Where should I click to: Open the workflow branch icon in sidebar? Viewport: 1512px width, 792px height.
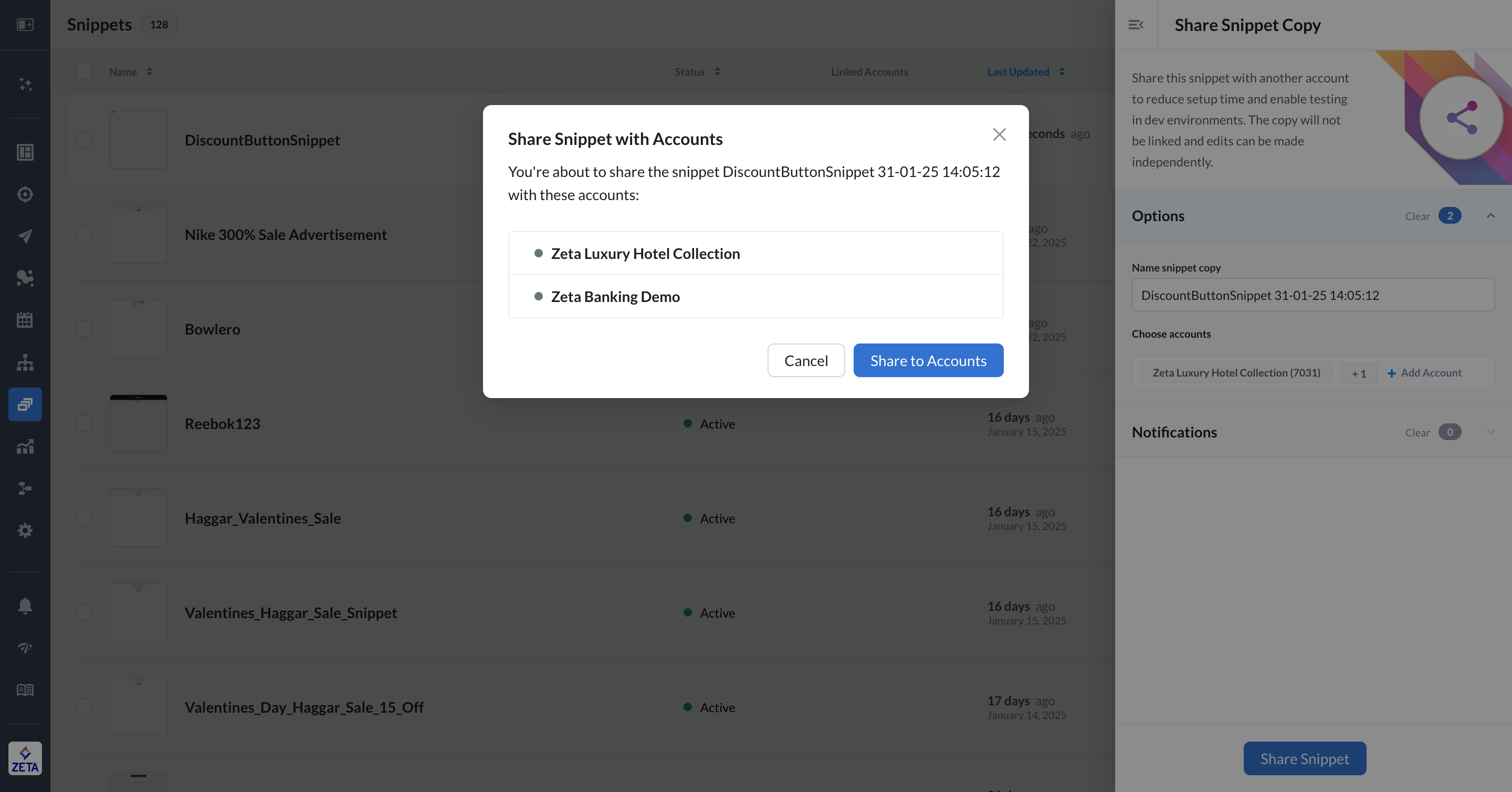(25, 488)
